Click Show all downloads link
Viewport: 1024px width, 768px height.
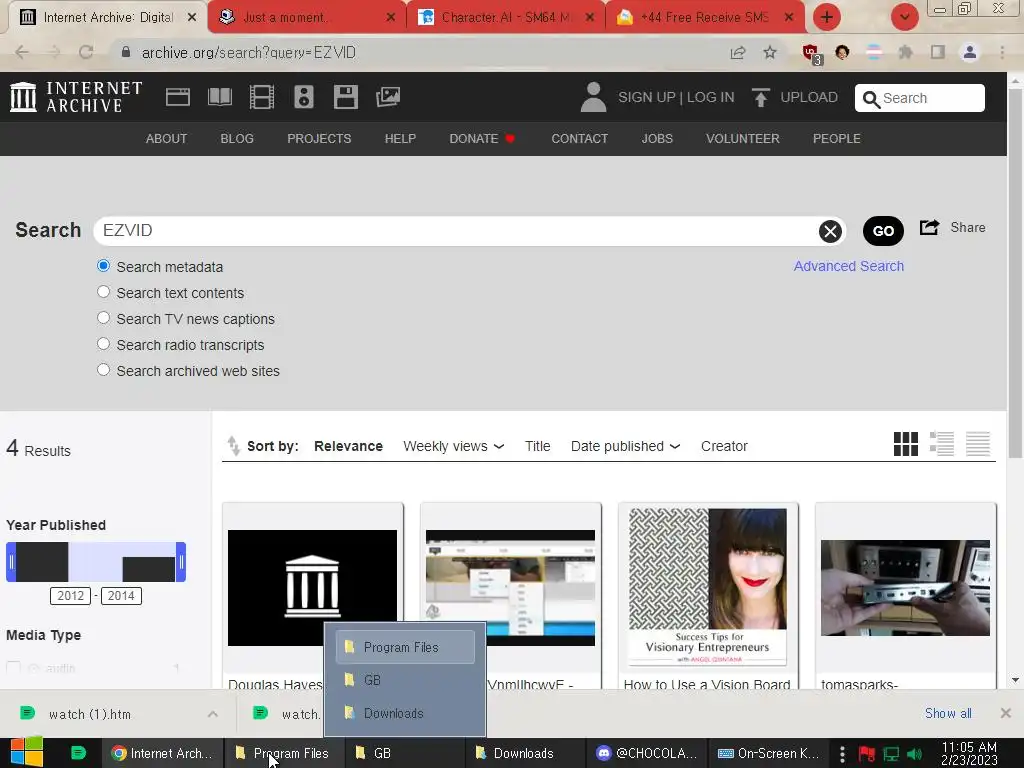948,713
